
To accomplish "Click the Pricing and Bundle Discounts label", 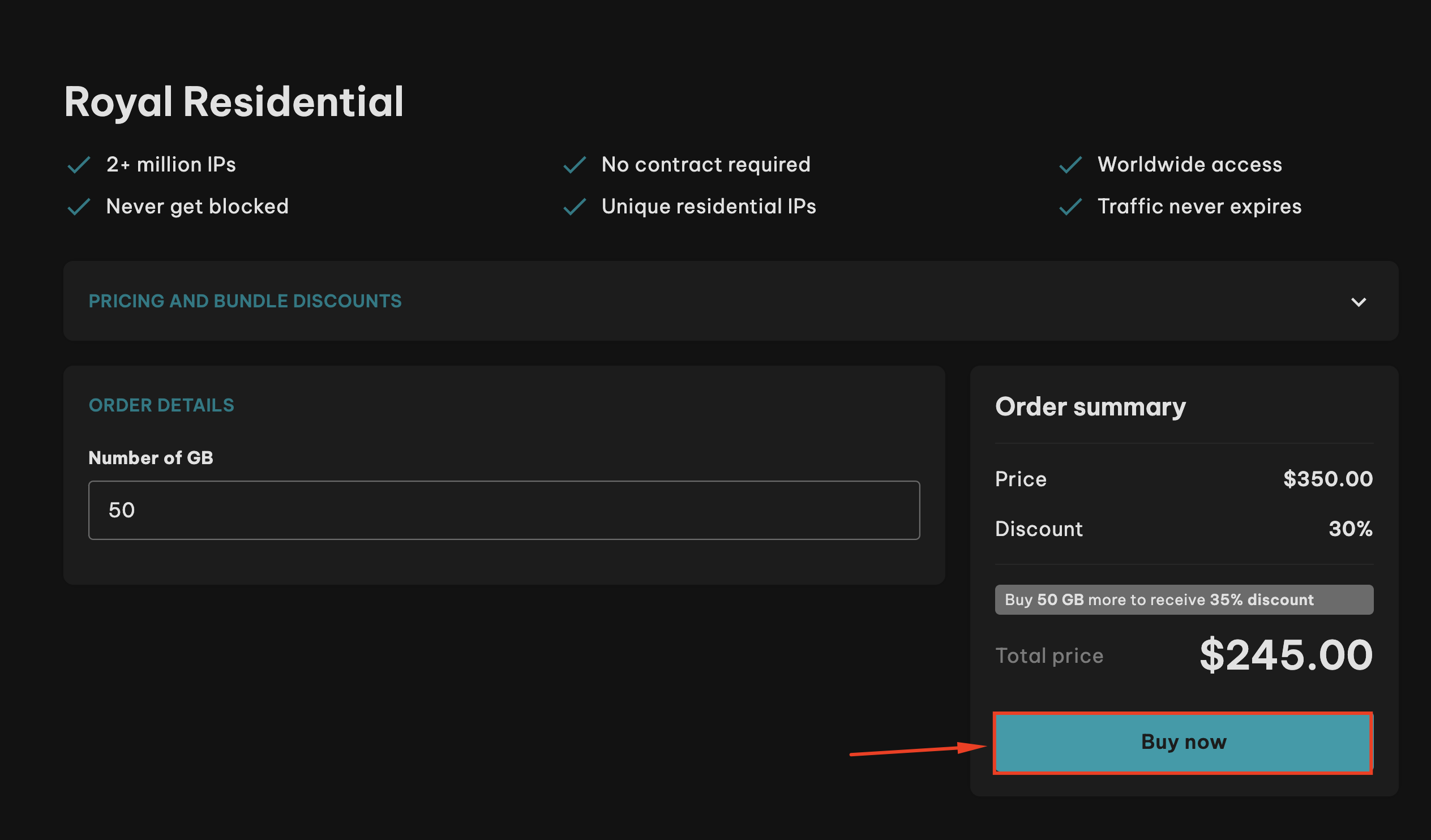I will (x=245, y=301).
